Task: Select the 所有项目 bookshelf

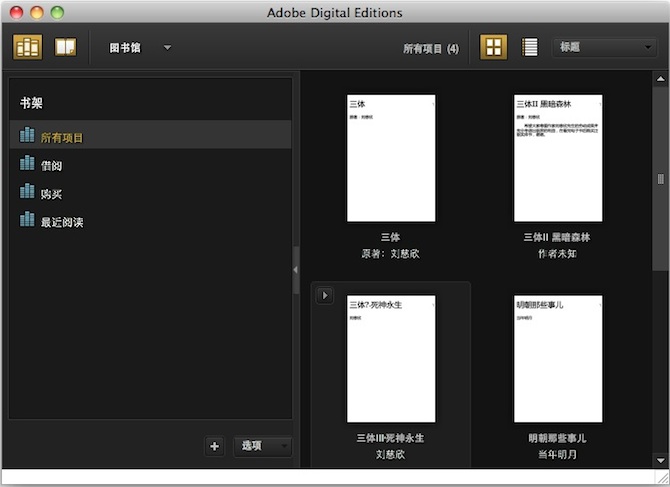Action: click(x=150, y=135)
